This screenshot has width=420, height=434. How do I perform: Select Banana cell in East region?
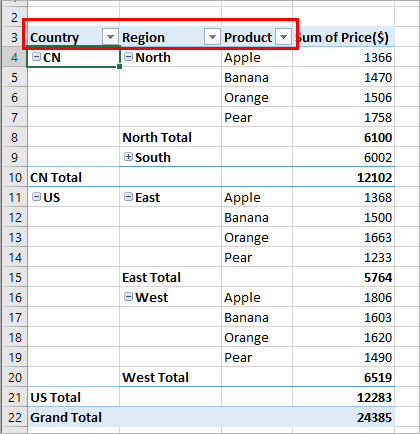257,217
